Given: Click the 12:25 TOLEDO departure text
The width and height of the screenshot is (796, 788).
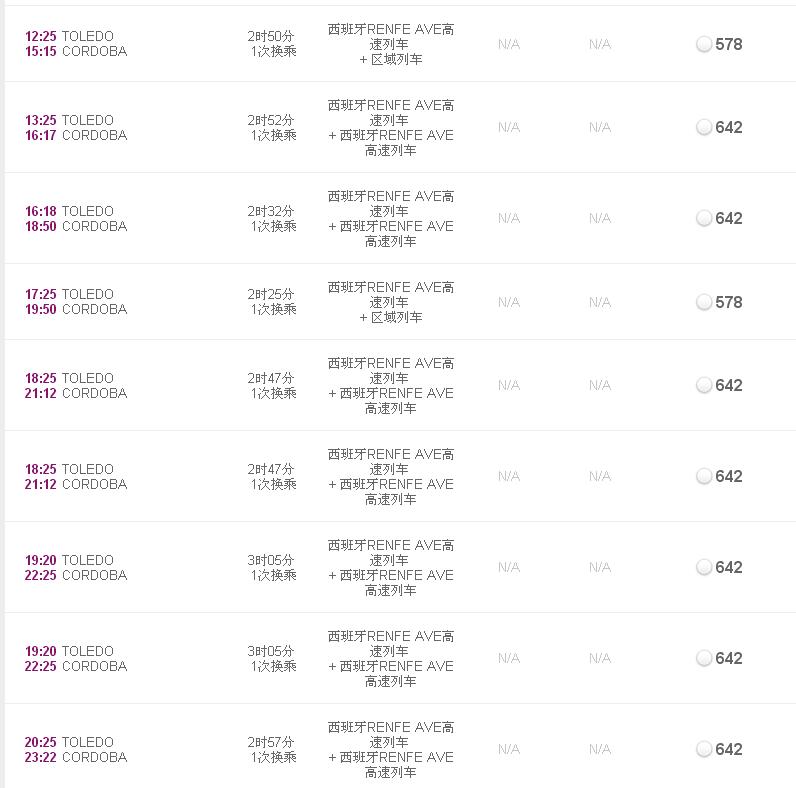Looking at the screenshot, I should pos(69,36).
